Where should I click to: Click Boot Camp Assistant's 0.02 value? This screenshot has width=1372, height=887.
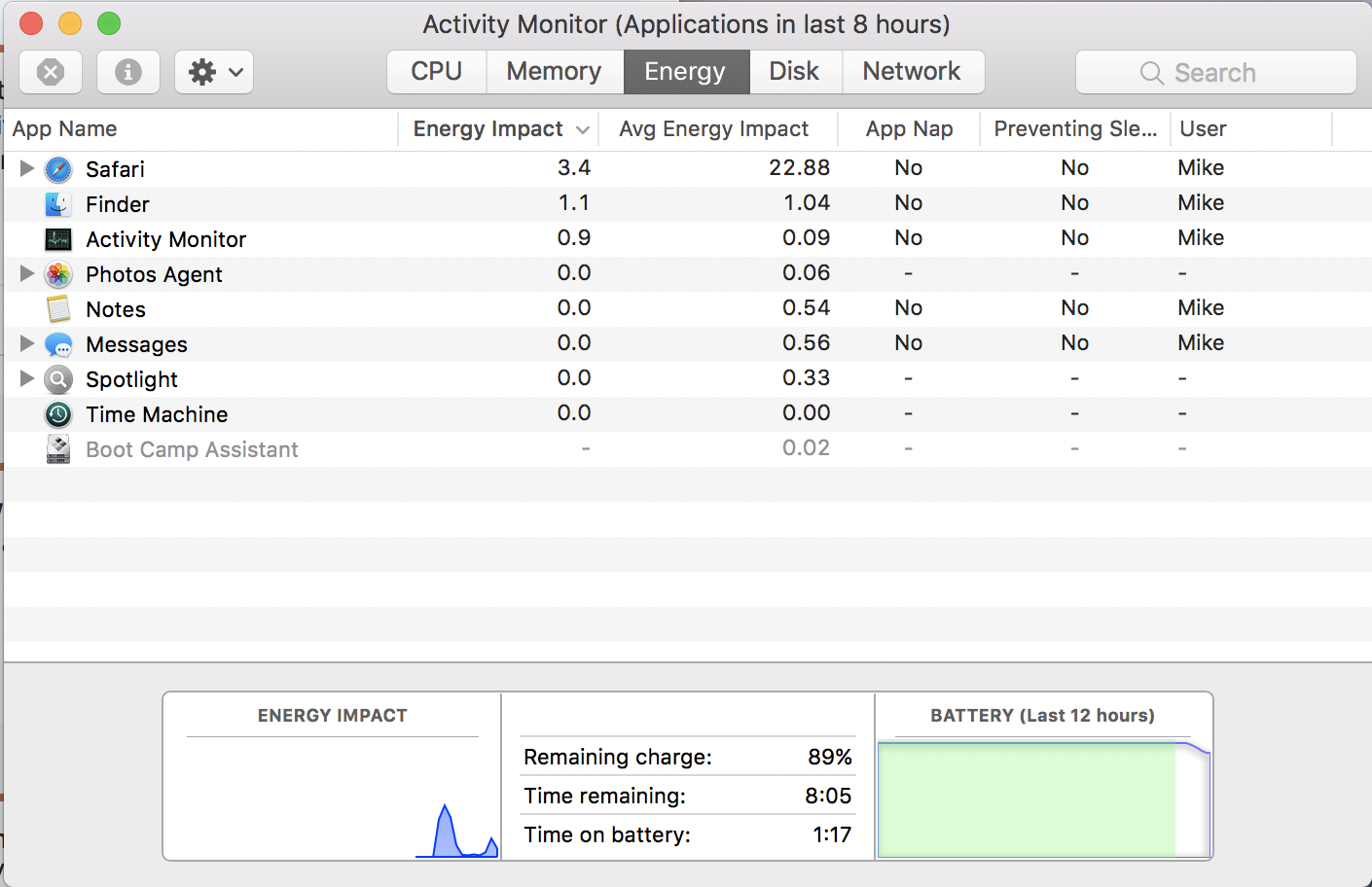click(807, 447)
